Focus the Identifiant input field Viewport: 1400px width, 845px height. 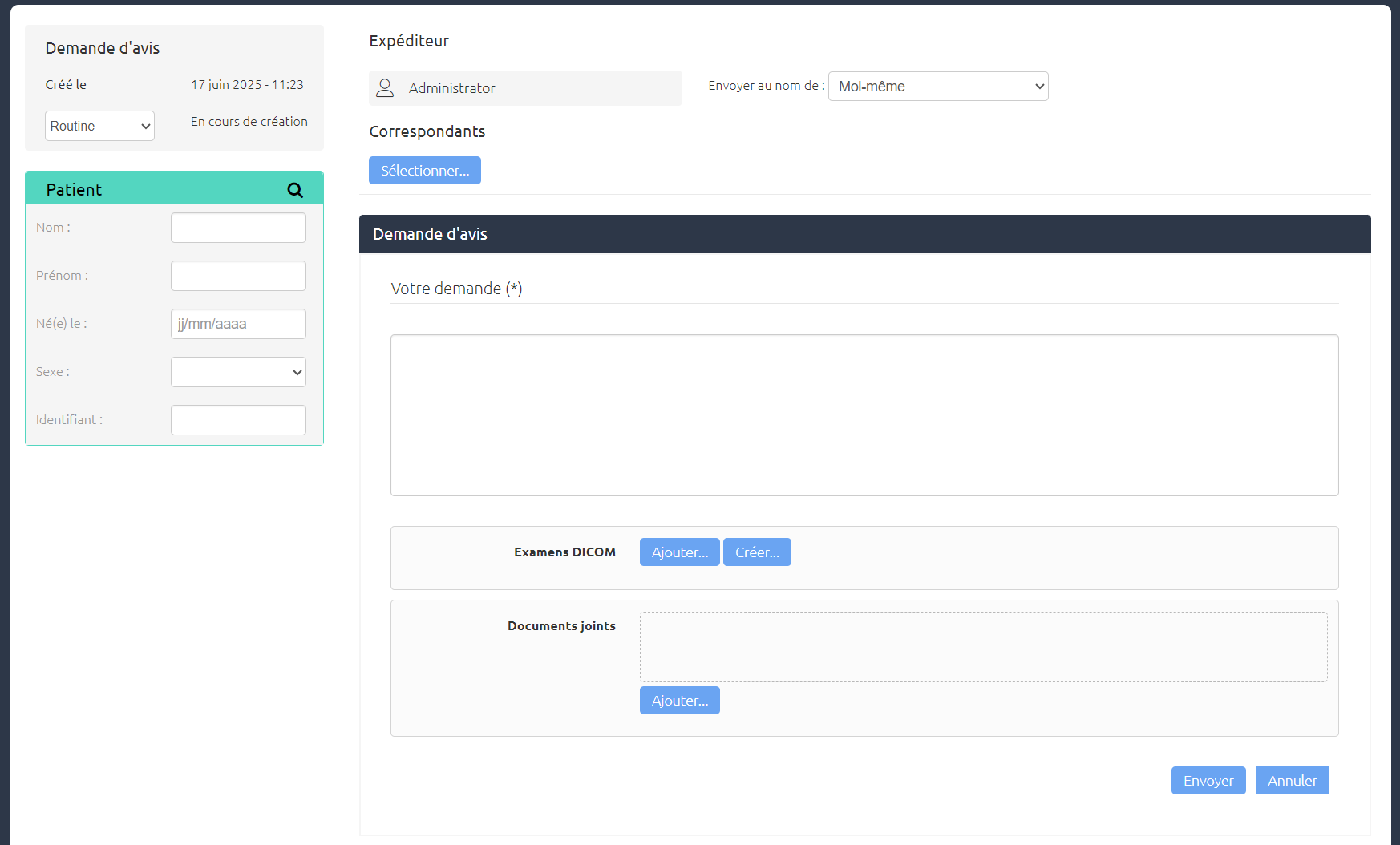(x=238, y=420)
